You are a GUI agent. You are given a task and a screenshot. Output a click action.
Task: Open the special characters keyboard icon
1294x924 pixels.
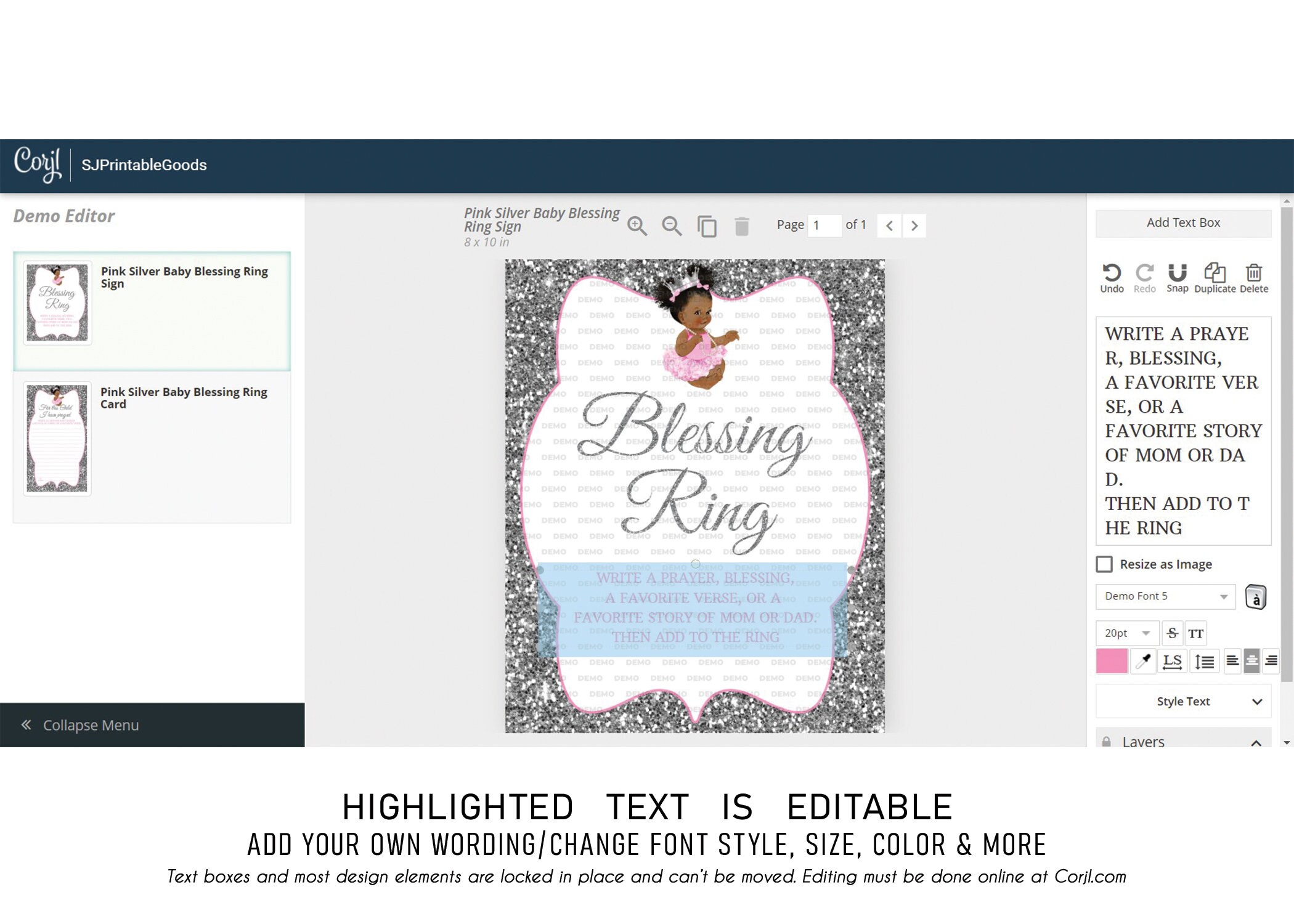tap(1255, 597)
